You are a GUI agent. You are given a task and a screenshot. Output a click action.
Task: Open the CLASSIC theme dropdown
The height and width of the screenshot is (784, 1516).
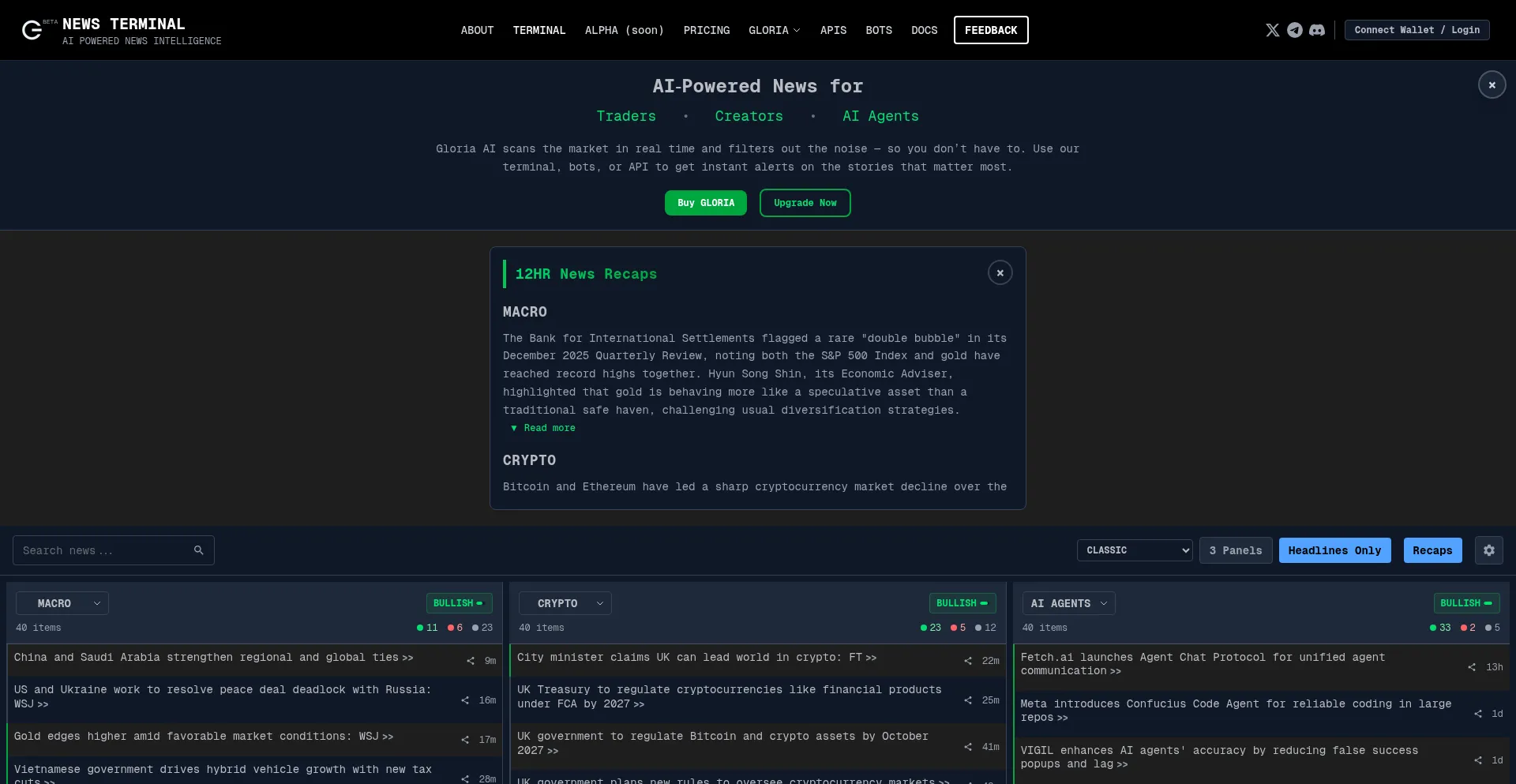tap(1134, 550)
